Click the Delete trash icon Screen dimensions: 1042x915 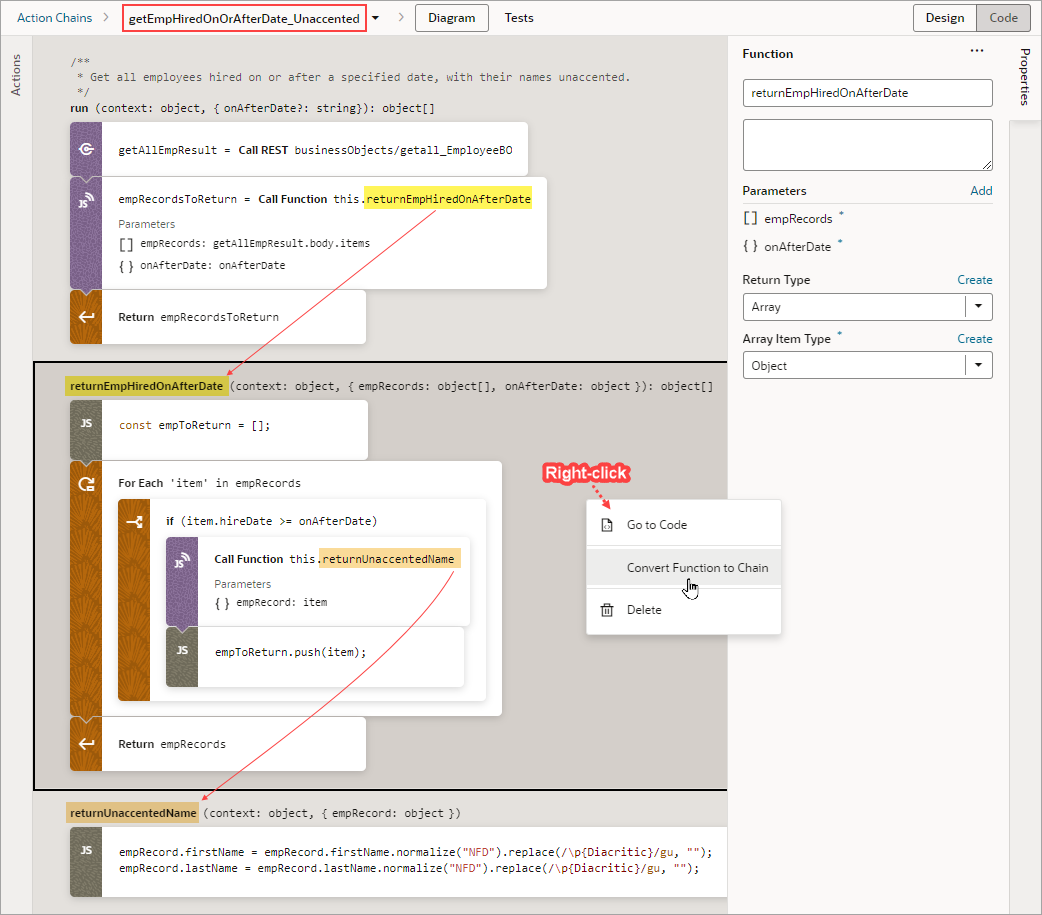point(607,610)
